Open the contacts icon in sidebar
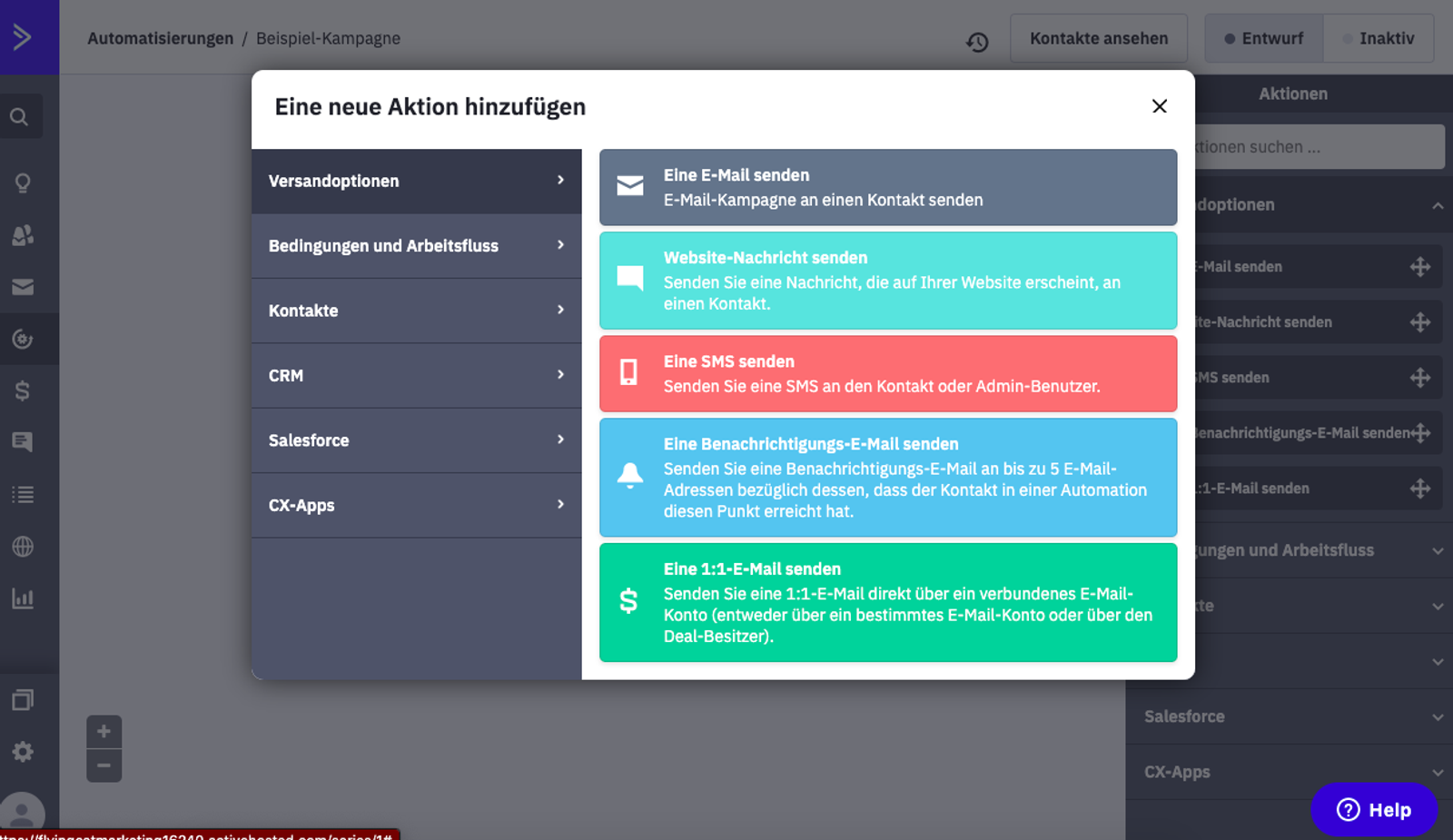 coord(23,235)
